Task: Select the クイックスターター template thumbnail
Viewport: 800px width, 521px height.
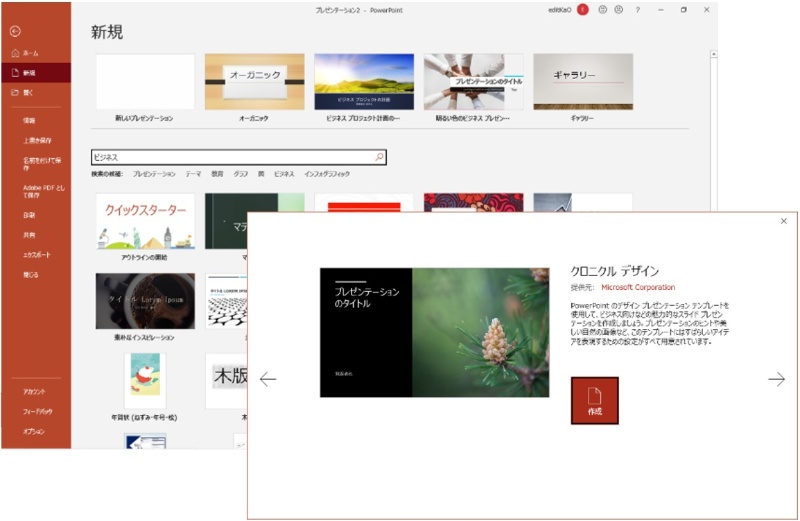Action: tap(145, 221)
